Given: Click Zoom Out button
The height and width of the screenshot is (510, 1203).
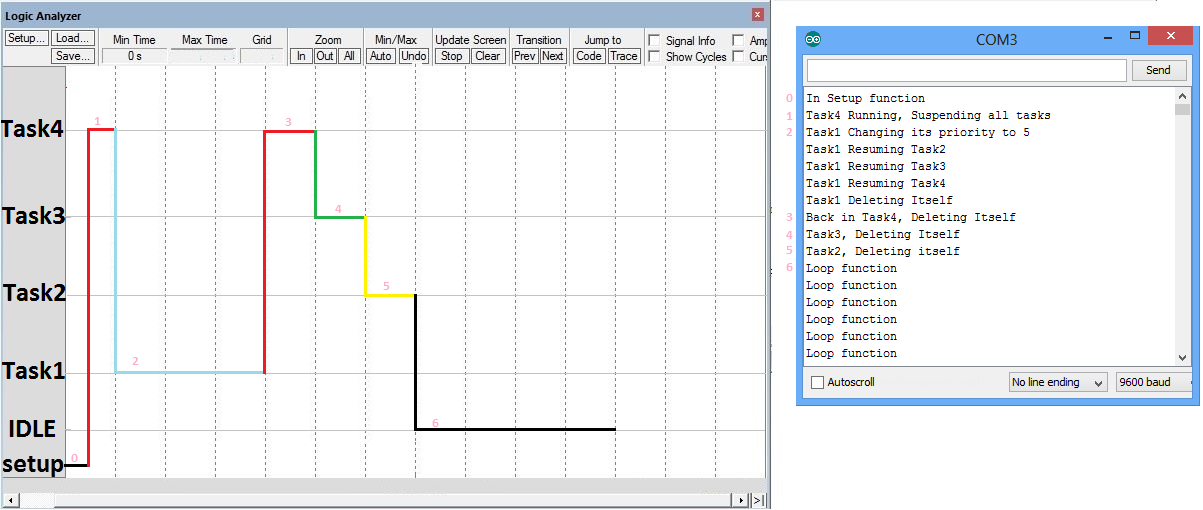Looking at the screenshot, I should point(325,56).
